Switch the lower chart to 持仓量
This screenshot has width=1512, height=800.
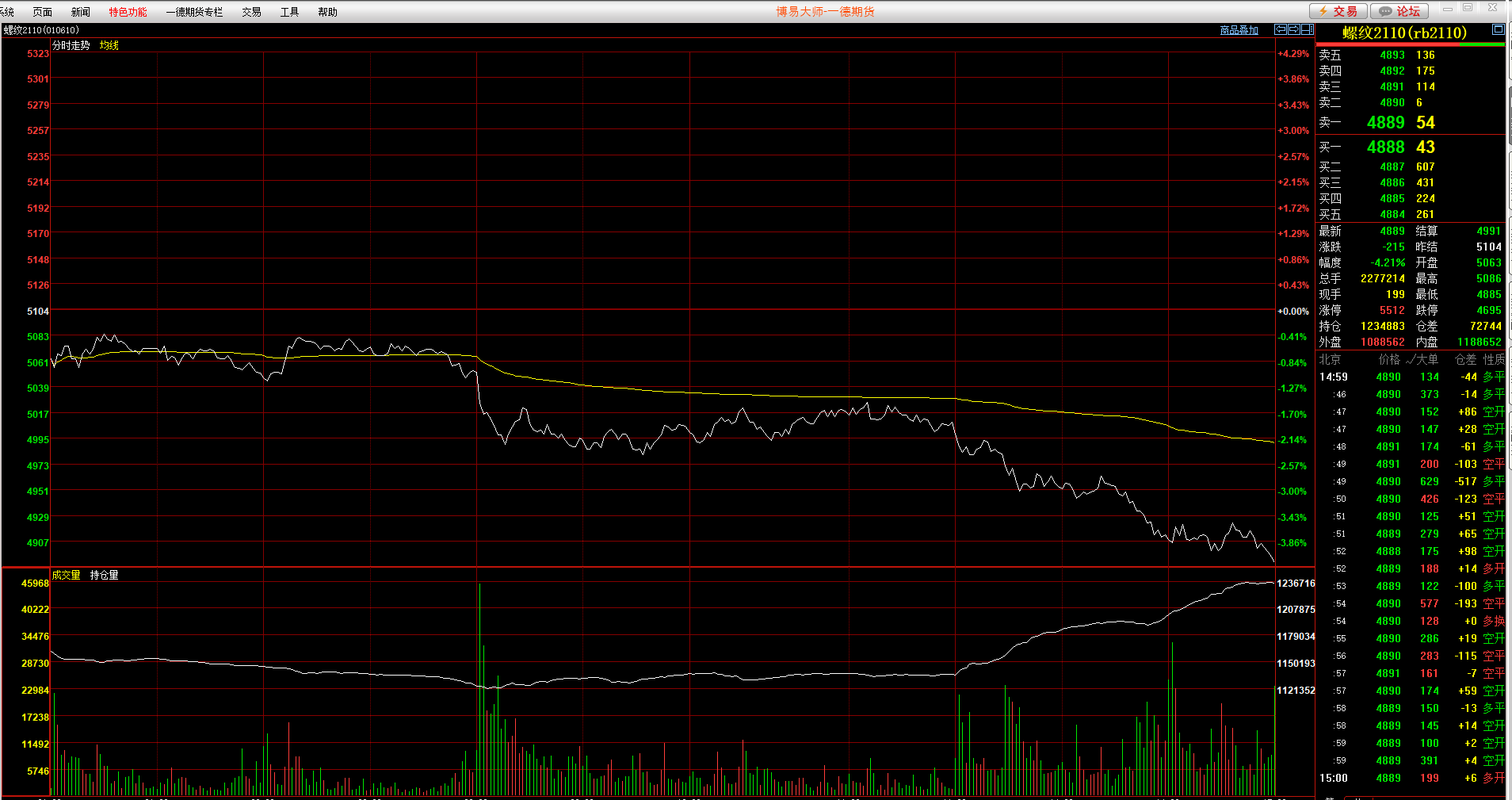[x=104, y=576]
